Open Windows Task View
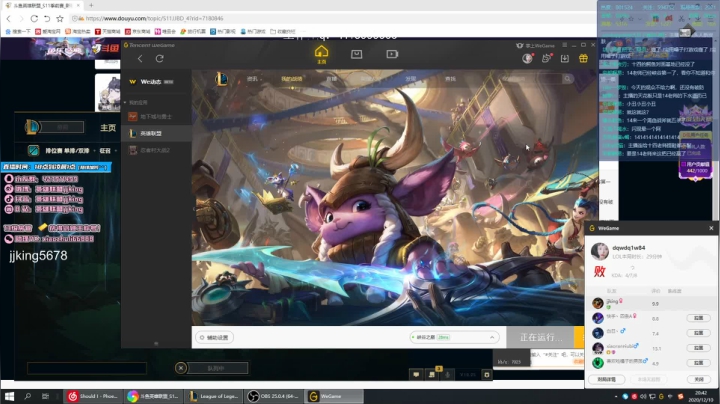Image resolution: width=720 pixels, height=404 pixels. [x=45, y=396]
